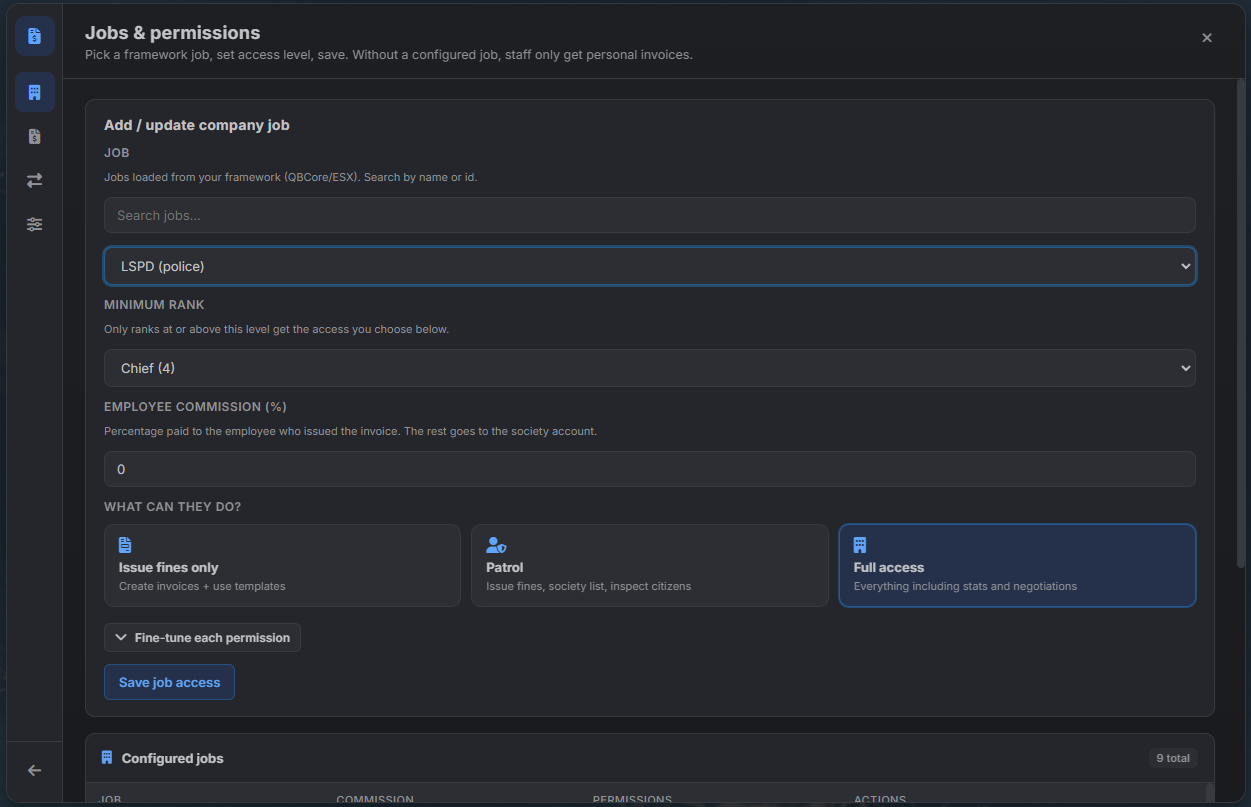Expand Fine-tune each permission
Image resolution: width=1251 pixels, height=807 pixels.
coord(202,637)
